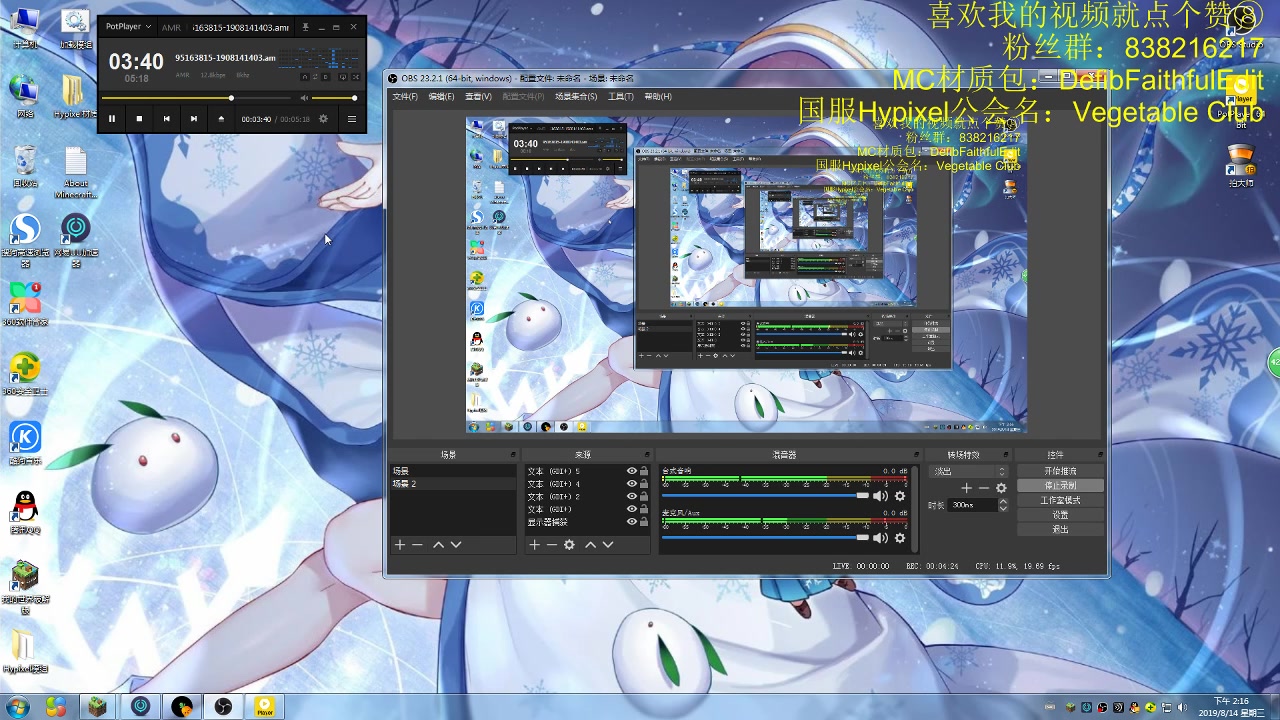Pop out 场景 dock panel icon
The width and height of the screenshot is (1280, 720).
click(x=513, y=455)
